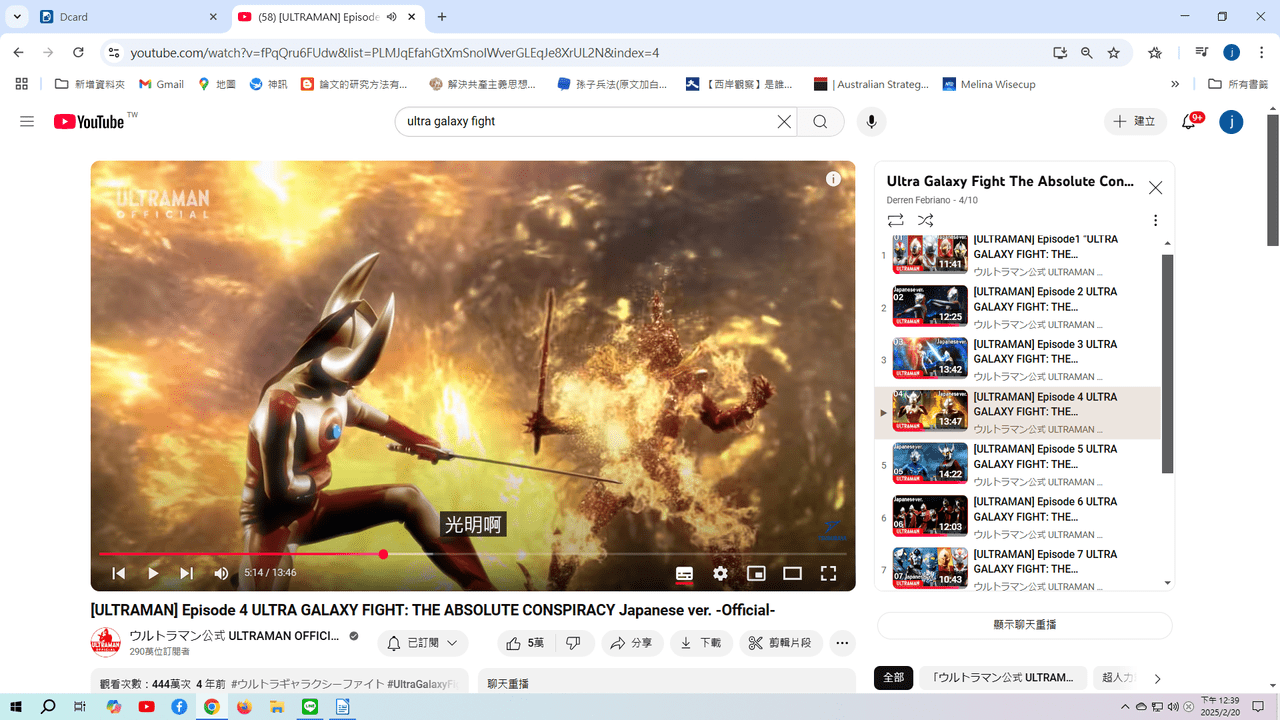
Task: Open the playlist three-dot options menu
Action: 1155,220
